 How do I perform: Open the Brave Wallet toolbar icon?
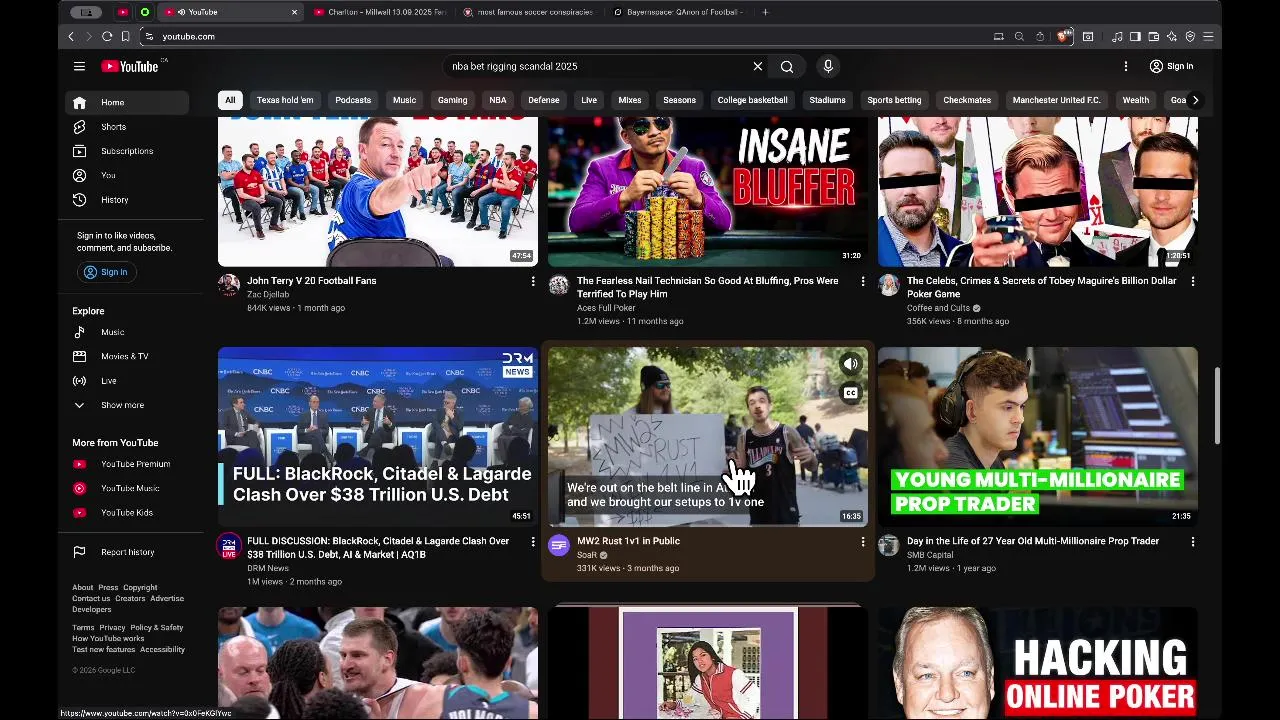[1153, 36]
